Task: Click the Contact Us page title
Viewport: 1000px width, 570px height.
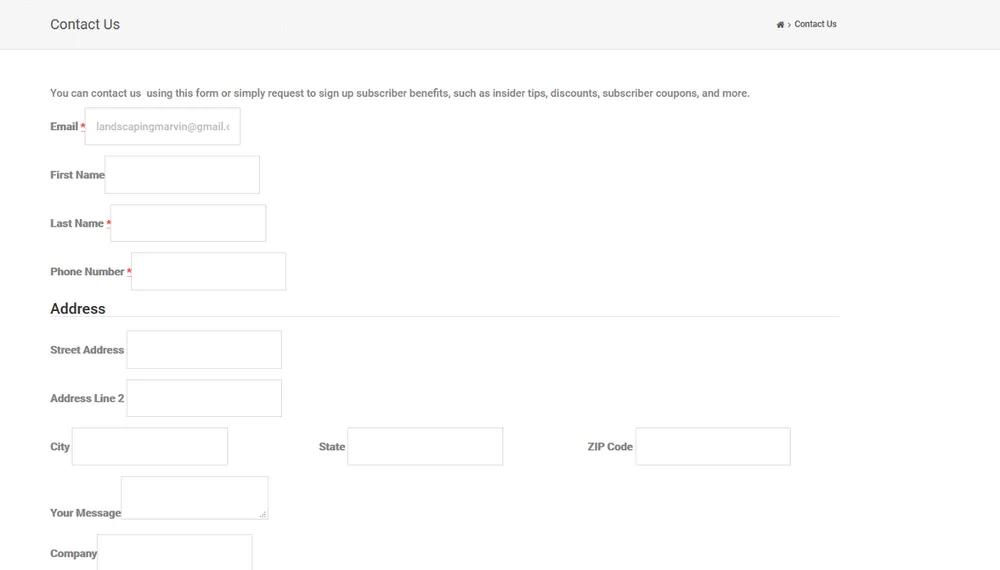Action: 85,24
